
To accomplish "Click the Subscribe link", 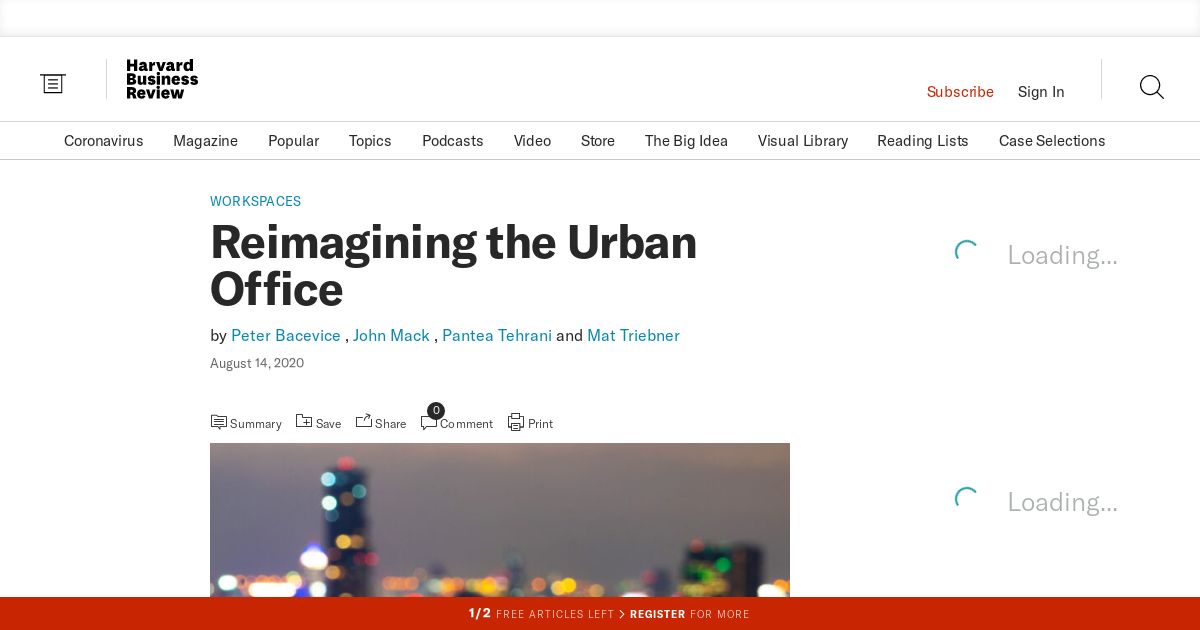I will pos(960,92).
